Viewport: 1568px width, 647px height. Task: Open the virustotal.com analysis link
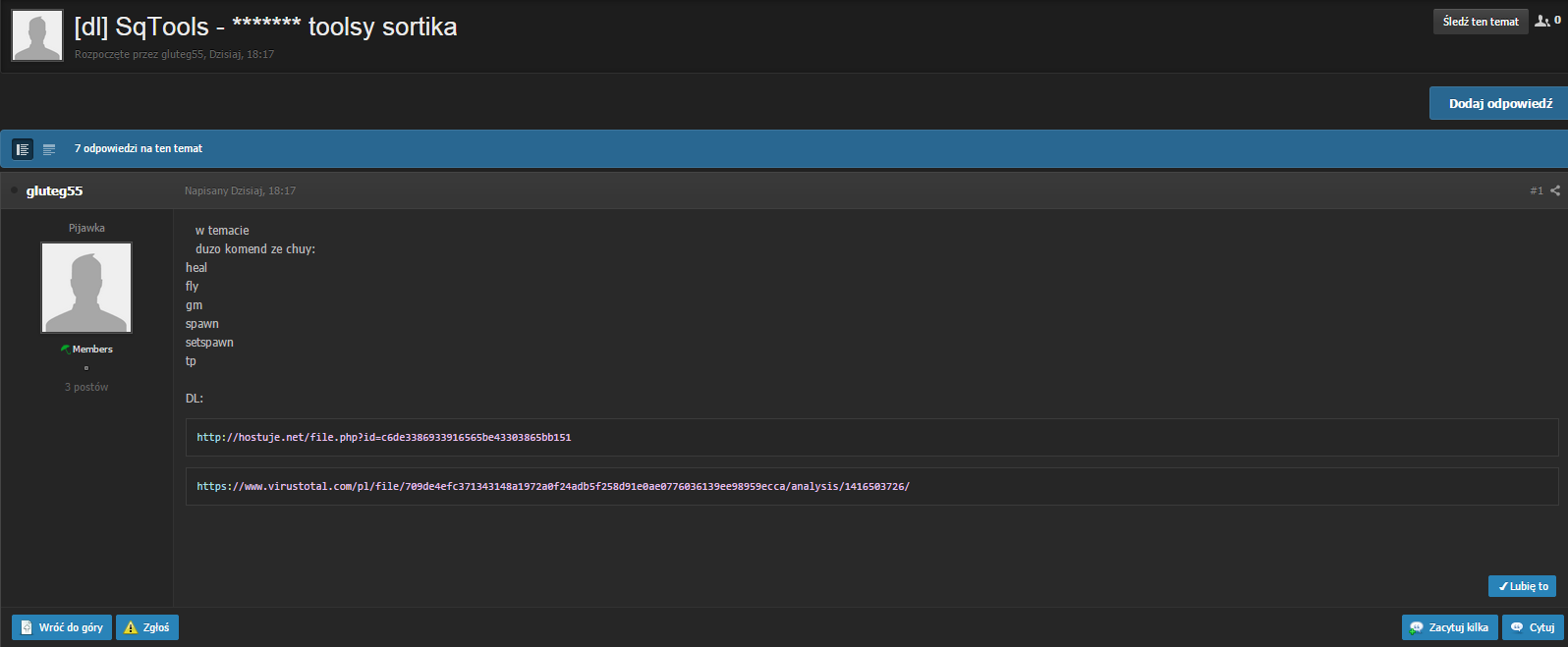pos(553,486)
